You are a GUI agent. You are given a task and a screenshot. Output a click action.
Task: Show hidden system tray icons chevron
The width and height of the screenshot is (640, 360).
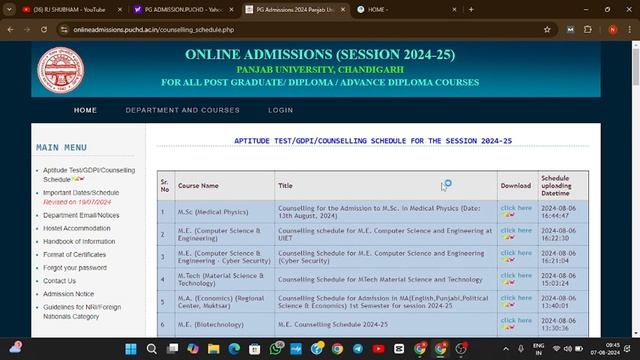(506, 349)
